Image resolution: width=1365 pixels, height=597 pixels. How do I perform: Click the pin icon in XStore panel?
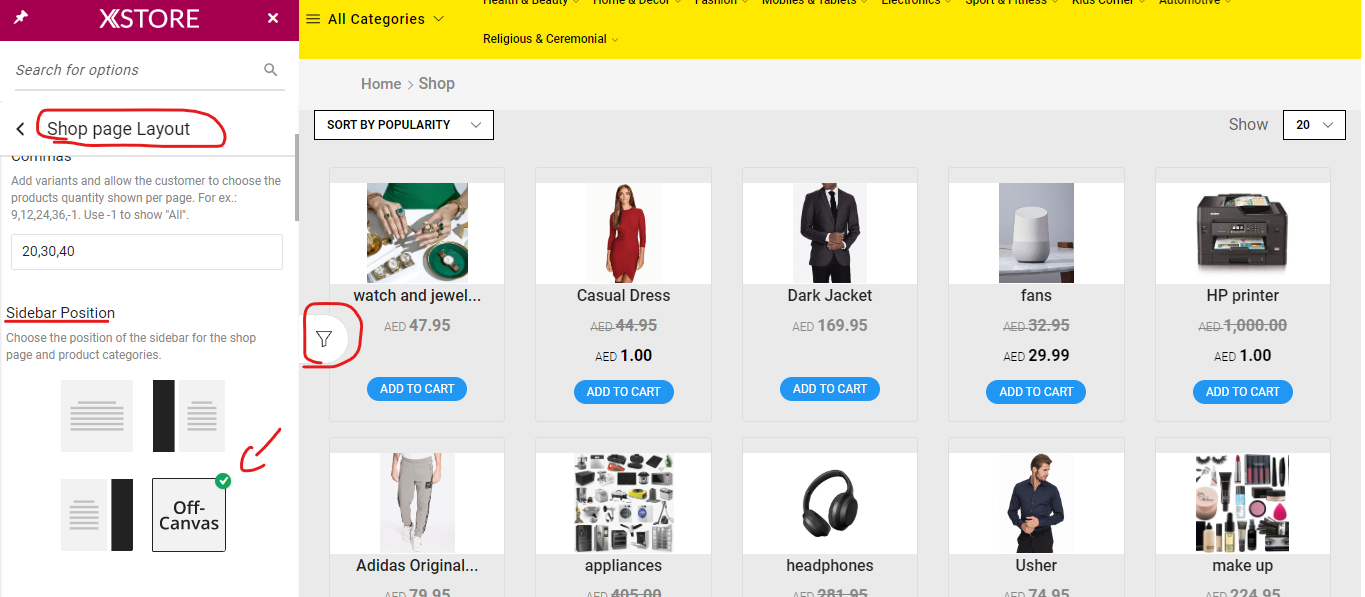click(21, 18)
